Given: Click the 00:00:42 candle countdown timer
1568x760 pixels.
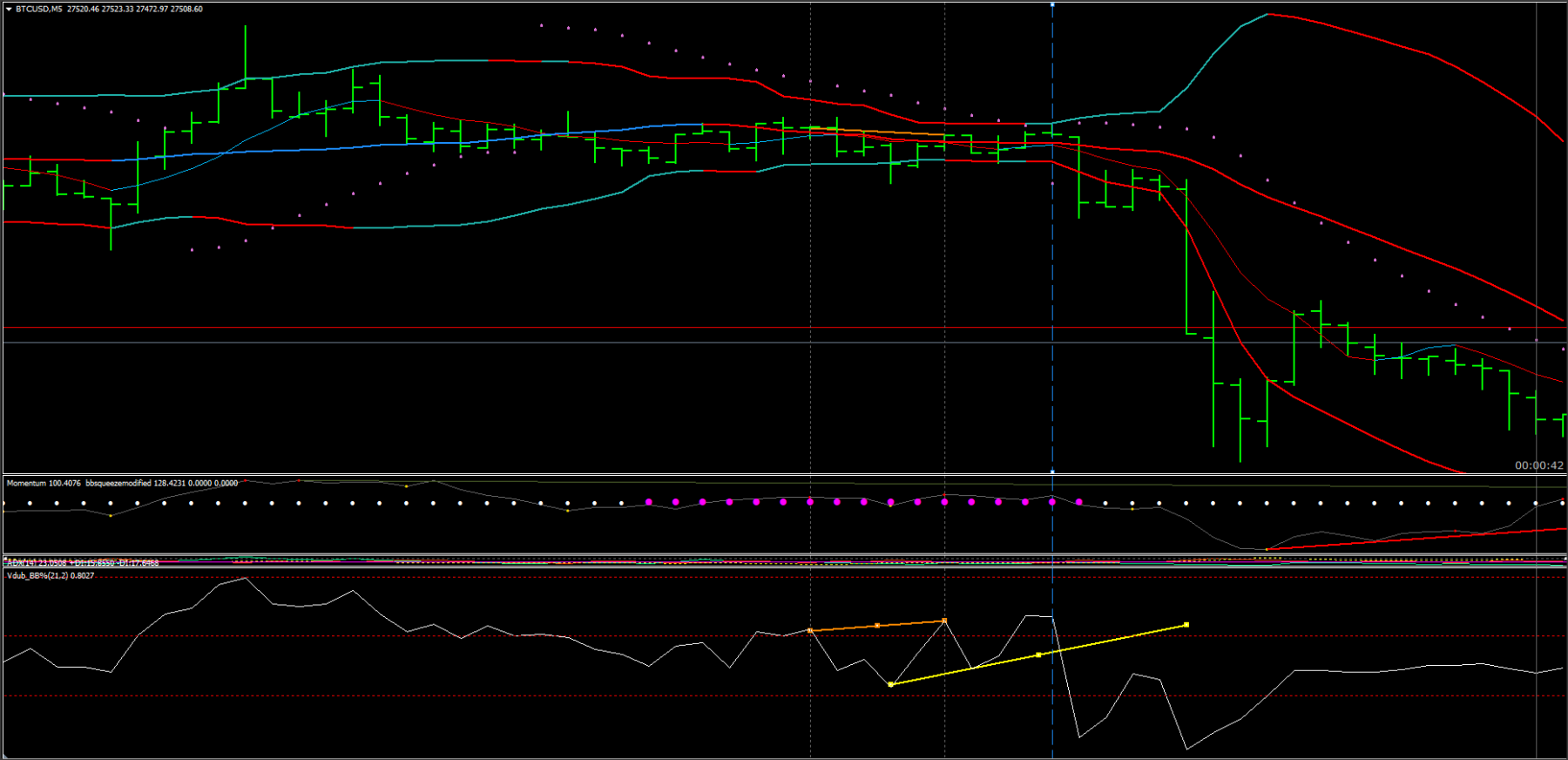Looking at the screenshot, I should pyautogui.click(x=1539, y=465).
